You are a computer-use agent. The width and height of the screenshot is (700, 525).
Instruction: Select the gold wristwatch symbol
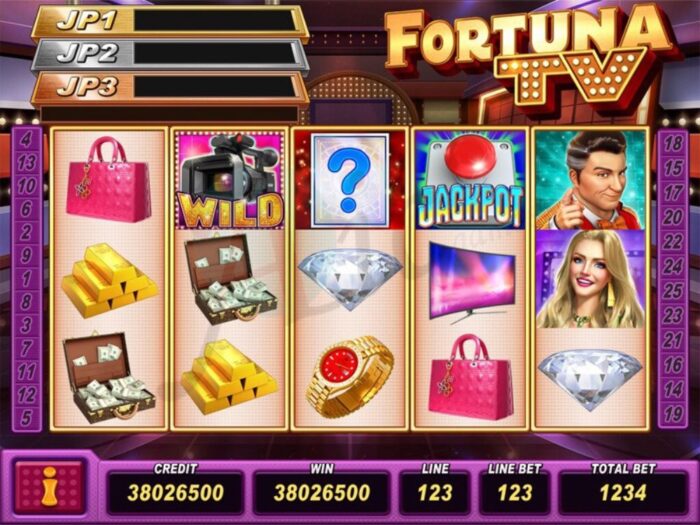coord(350,376)
